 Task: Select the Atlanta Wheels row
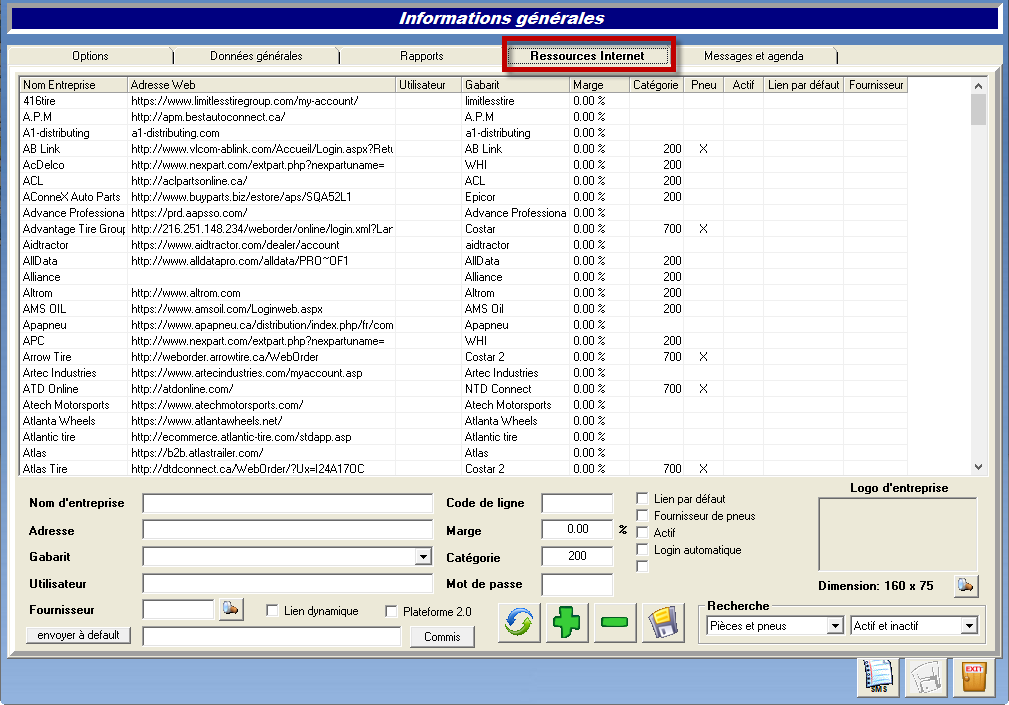463,421
